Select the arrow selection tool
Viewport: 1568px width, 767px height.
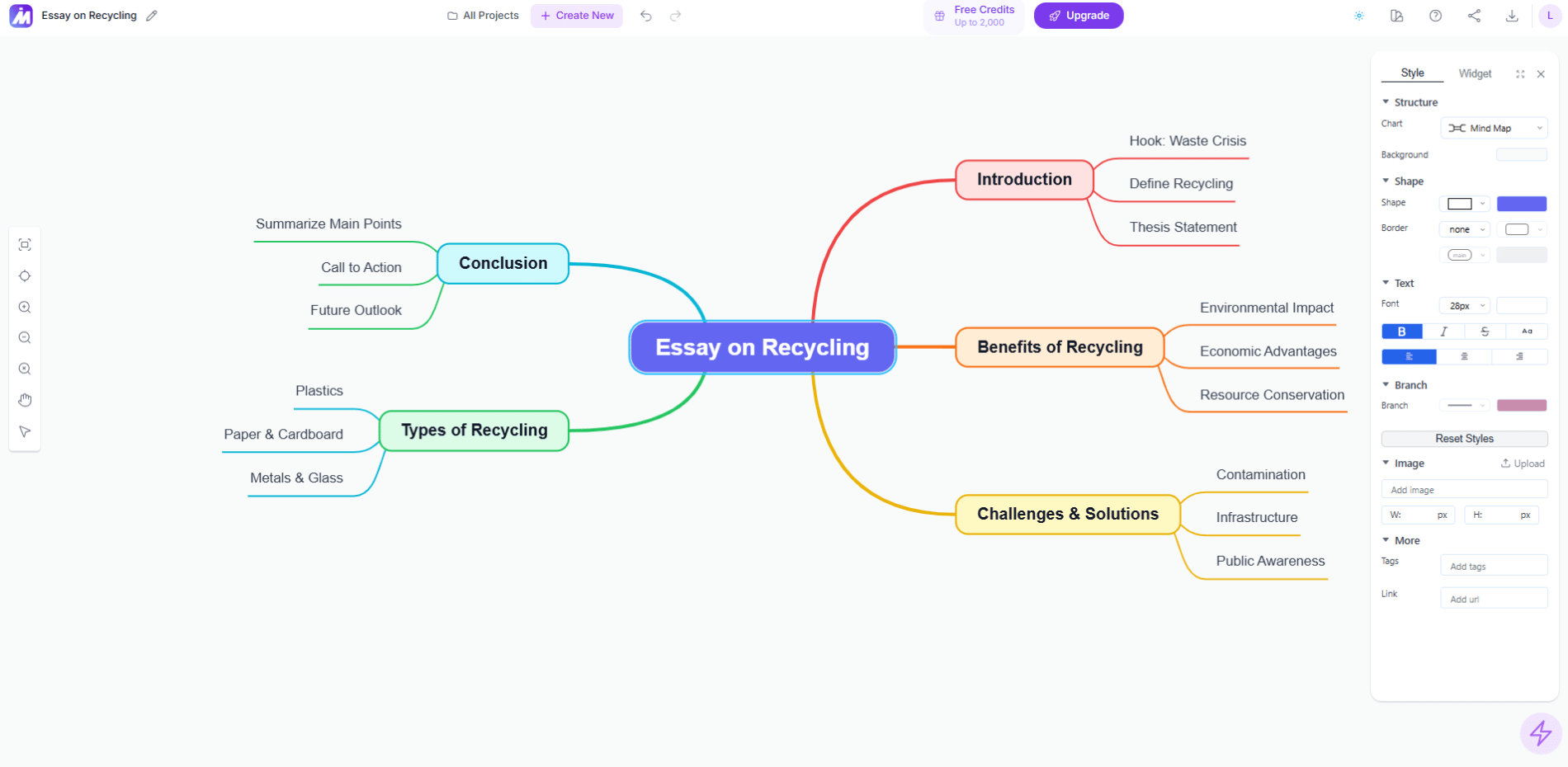tap(25, 431)
